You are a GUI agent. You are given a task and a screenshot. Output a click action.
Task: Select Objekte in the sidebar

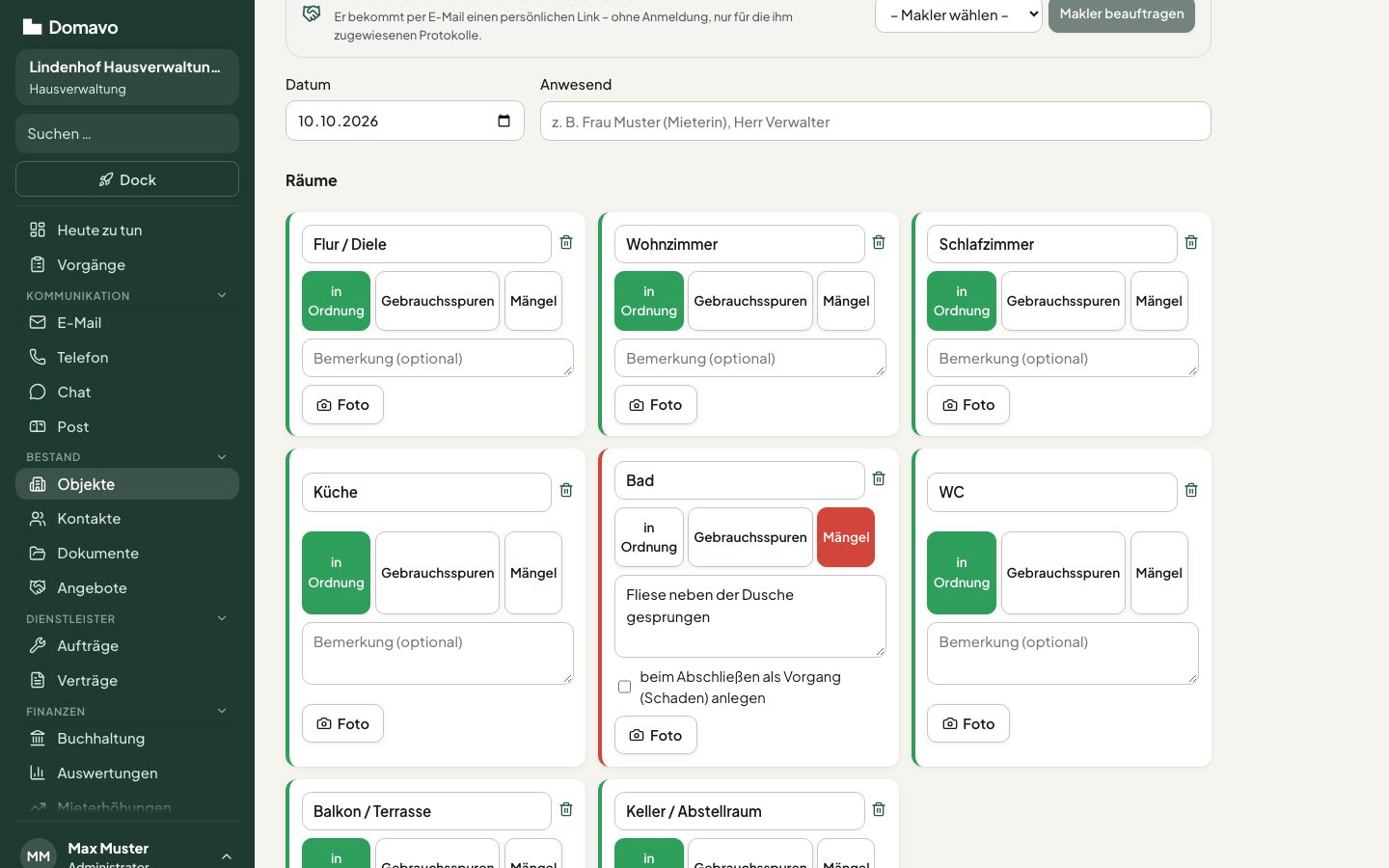click(x=127, y=484)
